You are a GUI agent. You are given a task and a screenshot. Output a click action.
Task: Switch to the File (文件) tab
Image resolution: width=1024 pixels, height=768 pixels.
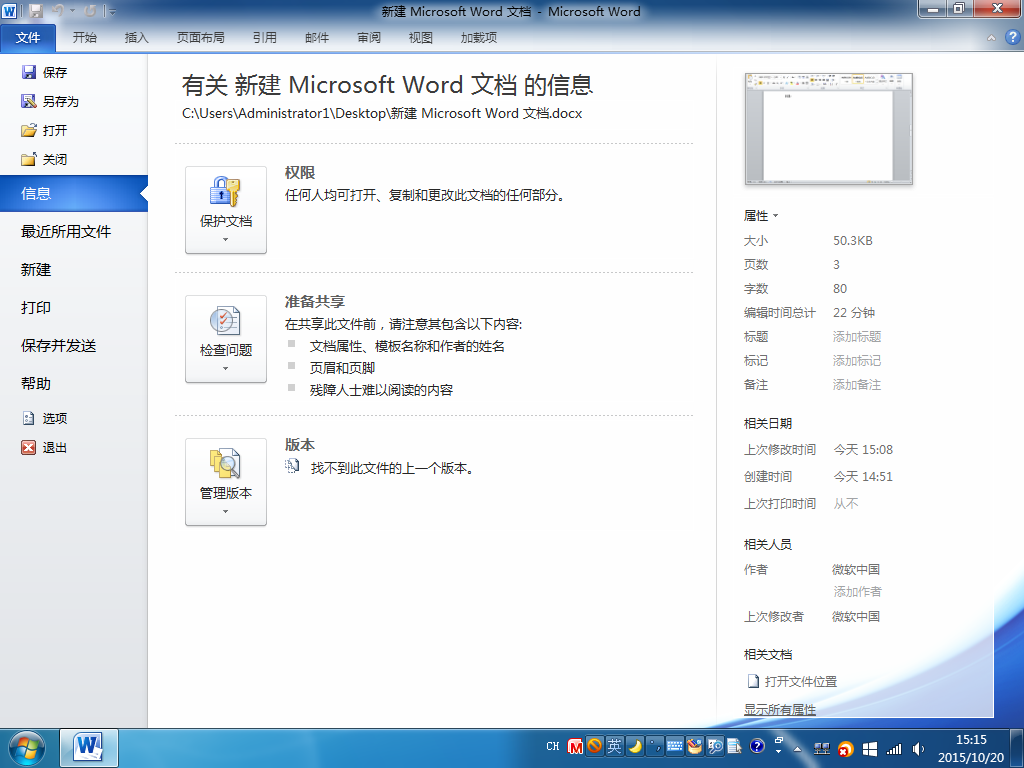pyautogui.click(x=28, y=37)
